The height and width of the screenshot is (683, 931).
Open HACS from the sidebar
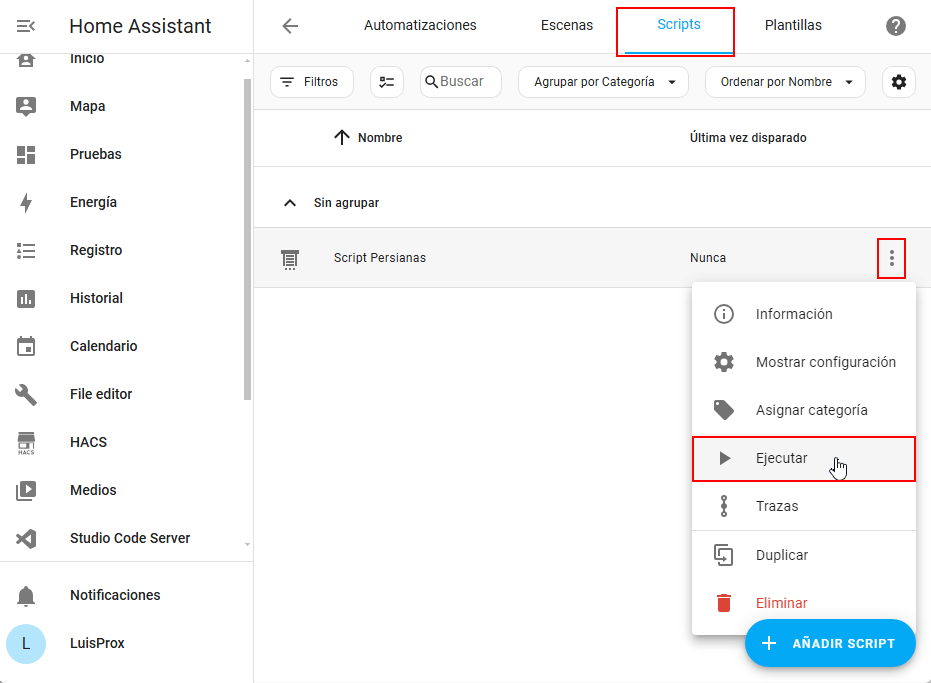point(88,442)
